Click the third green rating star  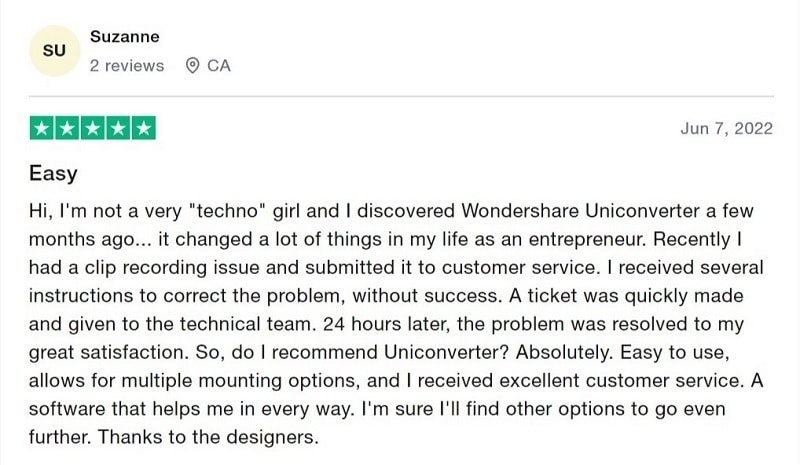93,129
